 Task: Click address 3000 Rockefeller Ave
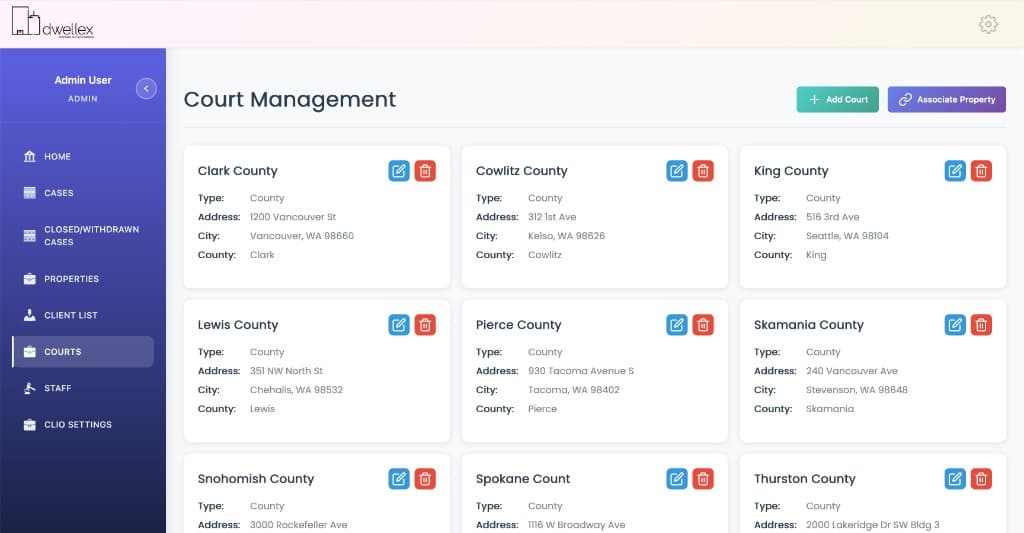click(x=298, y=525)
